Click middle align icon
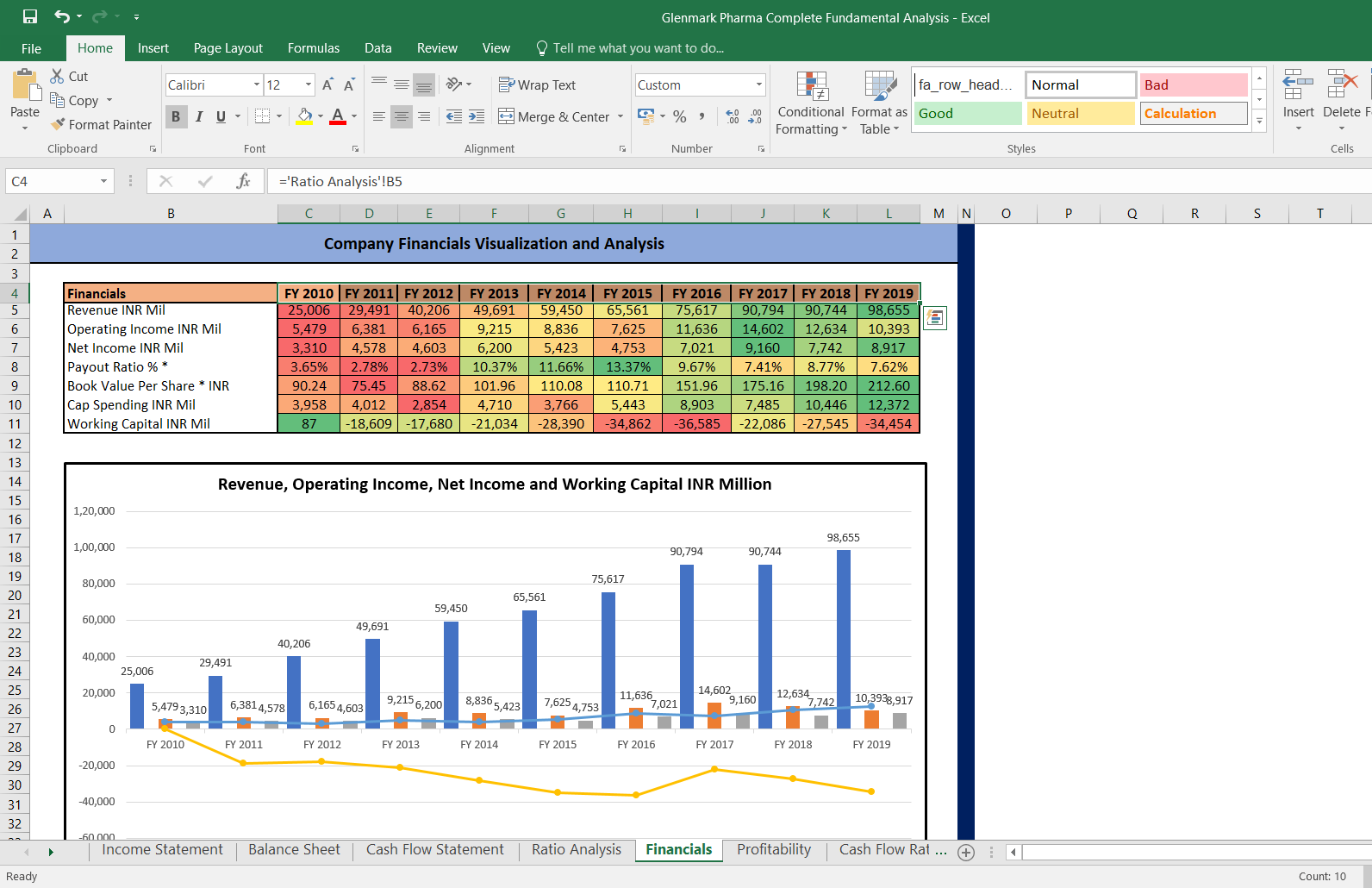 point(402,84)
